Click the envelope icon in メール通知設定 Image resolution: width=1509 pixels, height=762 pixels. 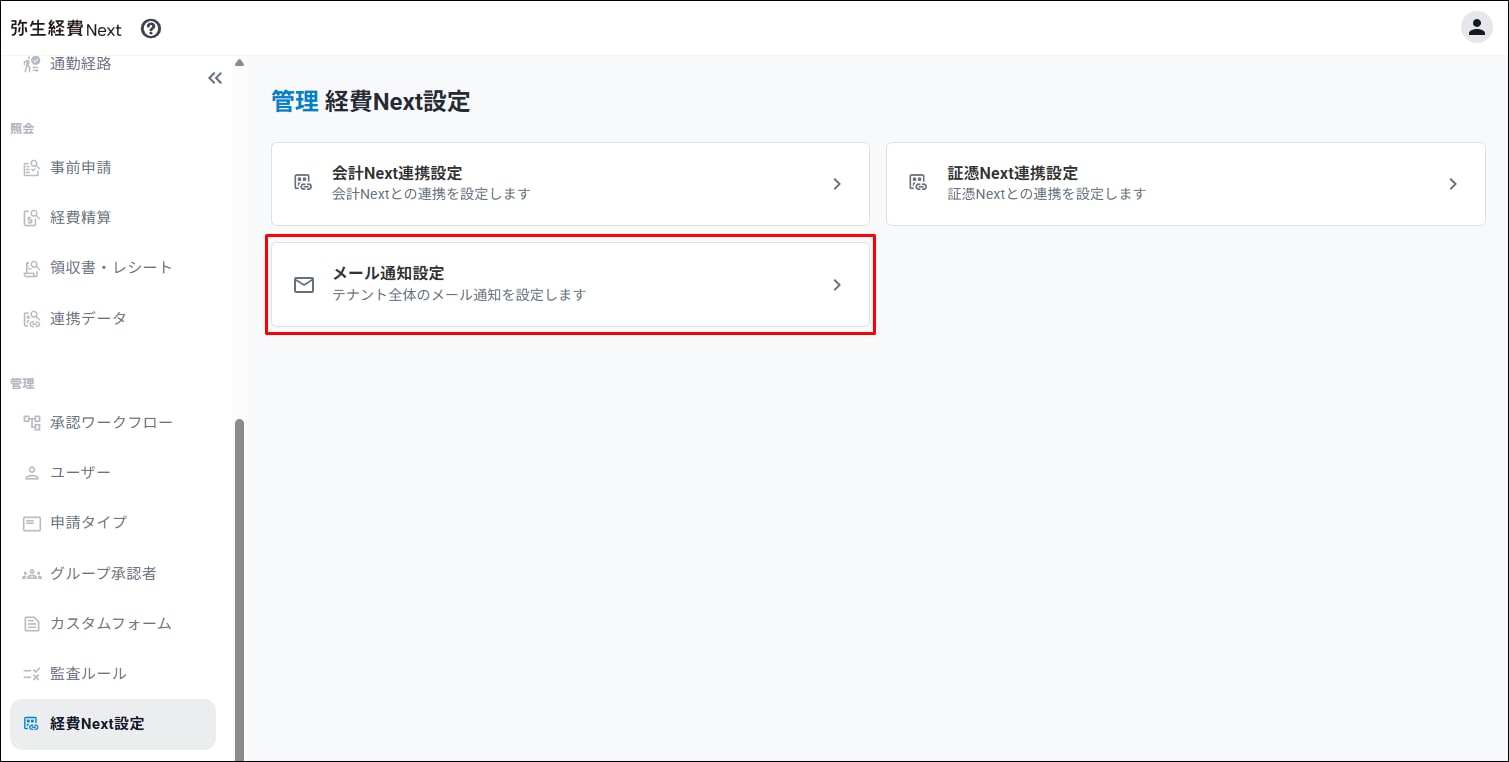pyautogui.click(x=304, y=285)
